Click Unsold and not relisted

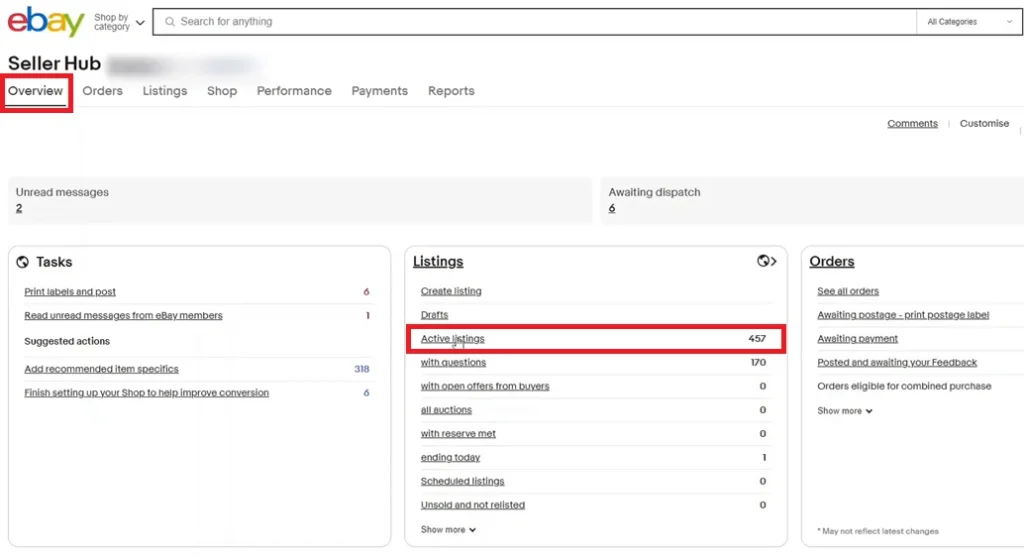pos(473,505)
